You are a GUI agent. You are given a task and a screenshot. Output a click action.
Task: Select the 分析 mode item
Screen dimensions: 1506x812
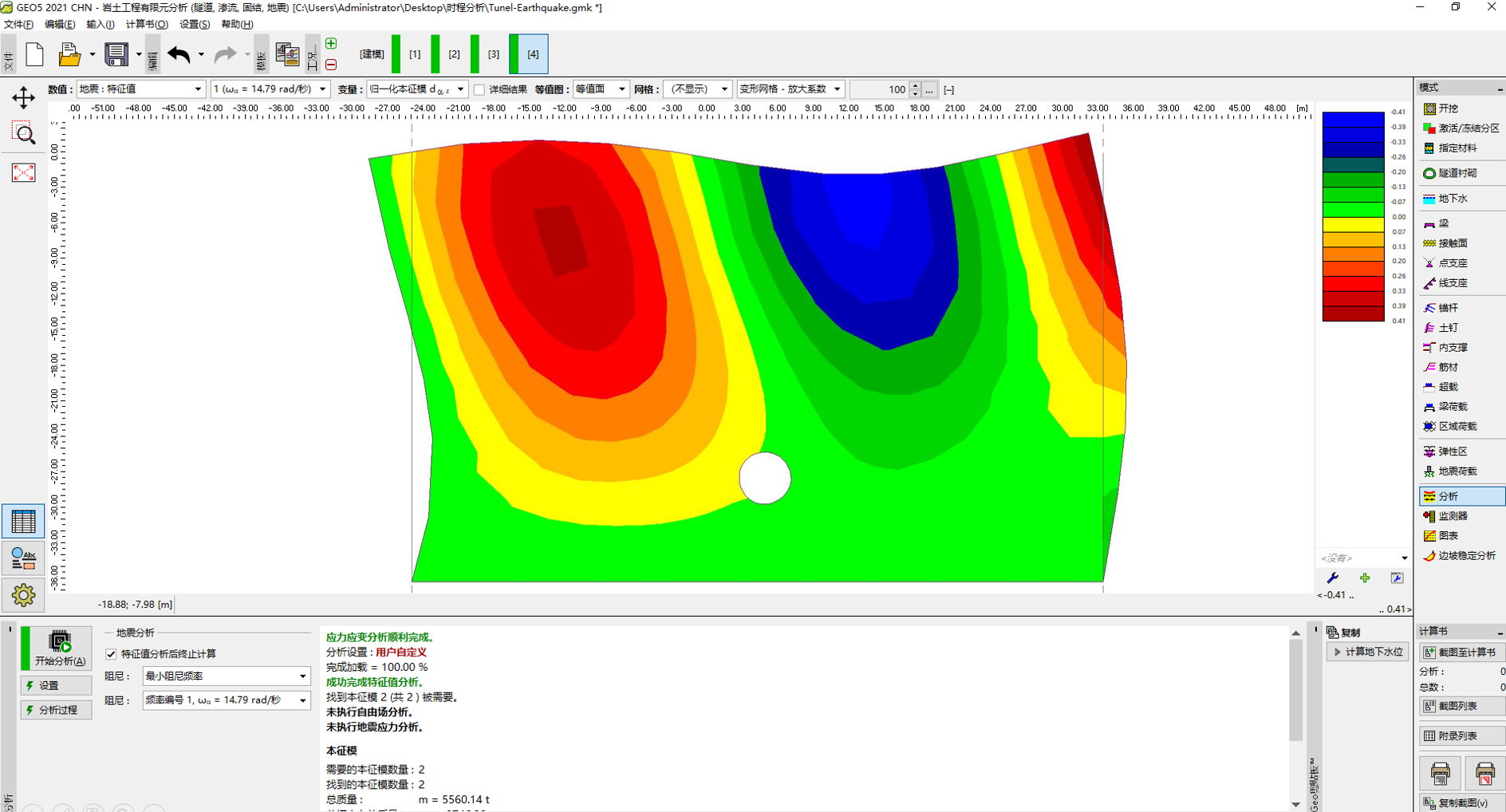click(1461, 496)
